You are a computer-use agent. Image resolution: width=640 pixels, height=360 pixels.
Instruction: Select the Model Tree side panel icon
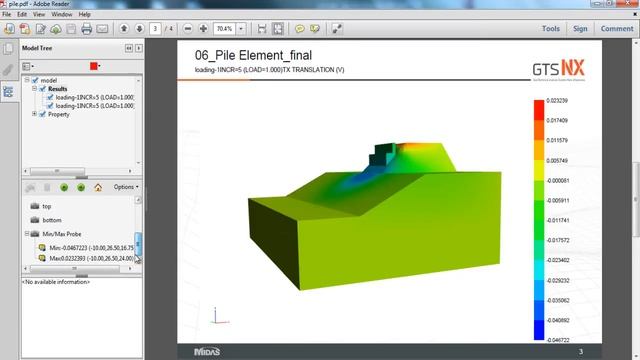8,92
